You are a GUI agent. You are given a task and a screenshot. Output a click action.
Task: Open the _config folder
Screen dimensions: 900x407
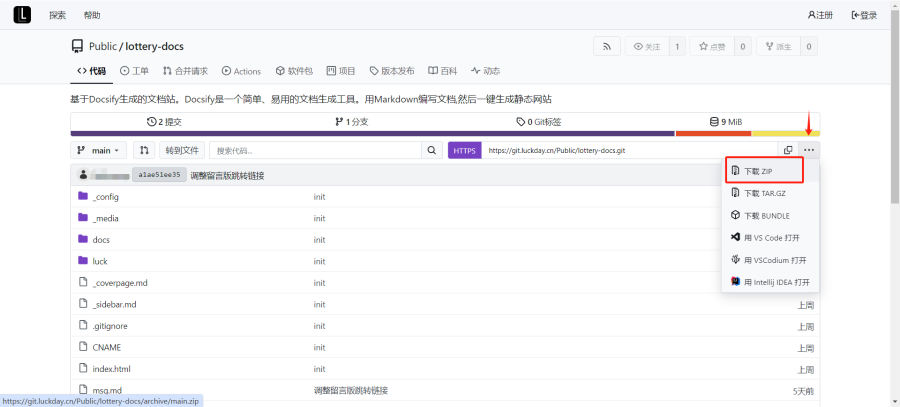pyautogui.click(x=106, y=197)
